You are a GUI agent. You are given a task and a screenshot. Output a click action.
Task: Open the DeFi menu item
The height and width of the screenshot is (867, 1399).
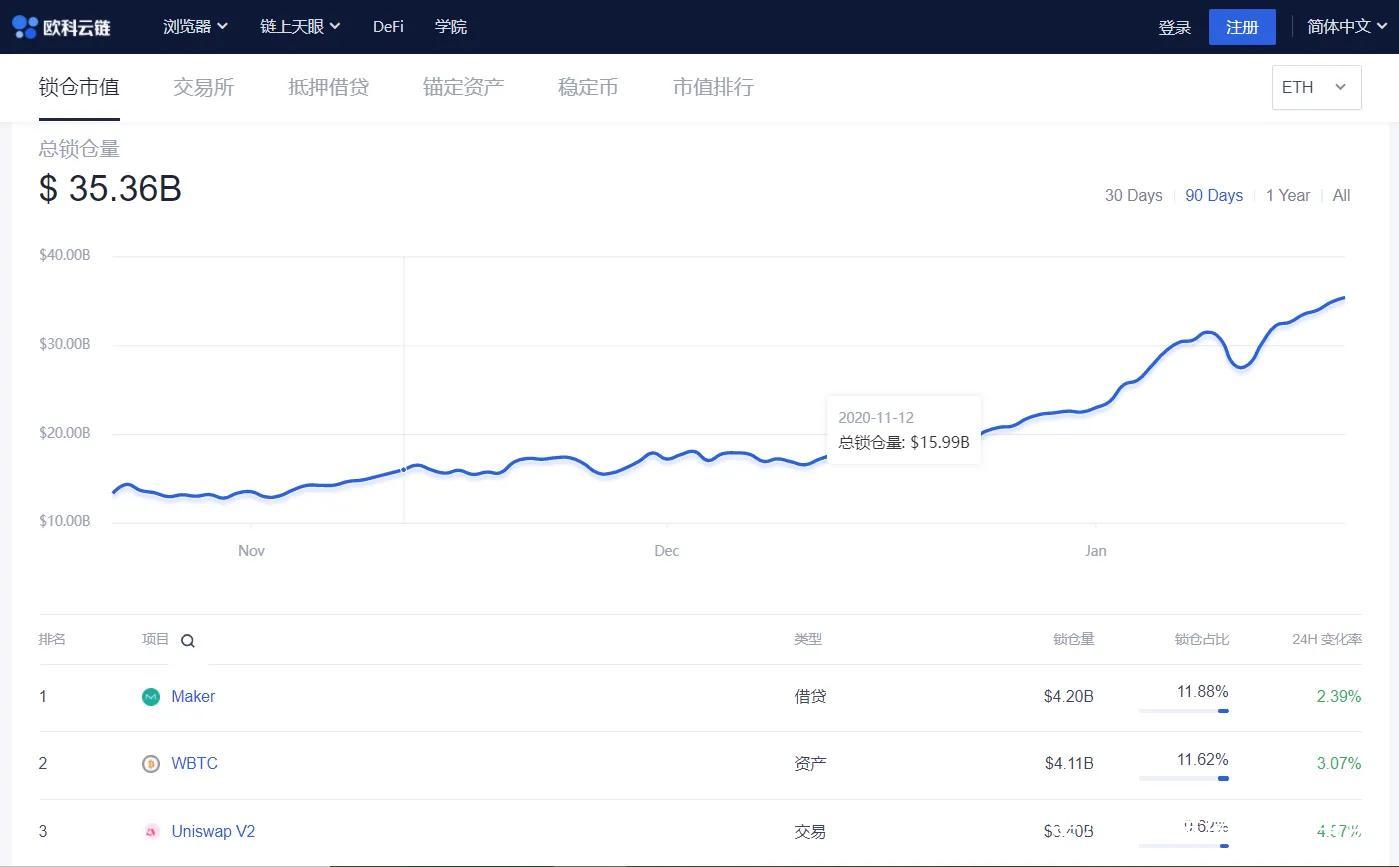pos(388,27)
